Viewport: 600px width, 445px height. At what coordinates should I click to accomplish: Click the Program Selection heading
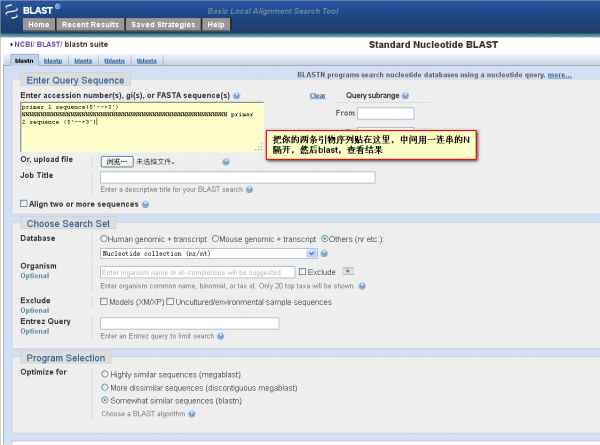tap(65, 358)
